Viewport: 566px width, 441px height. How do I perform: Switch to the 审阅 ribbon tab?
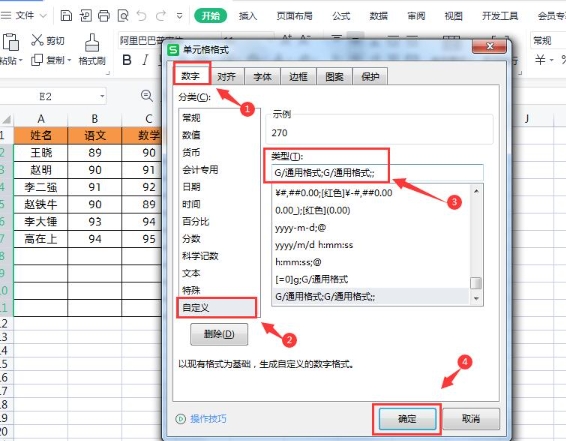pyautogui.click(x=416, y=16)
